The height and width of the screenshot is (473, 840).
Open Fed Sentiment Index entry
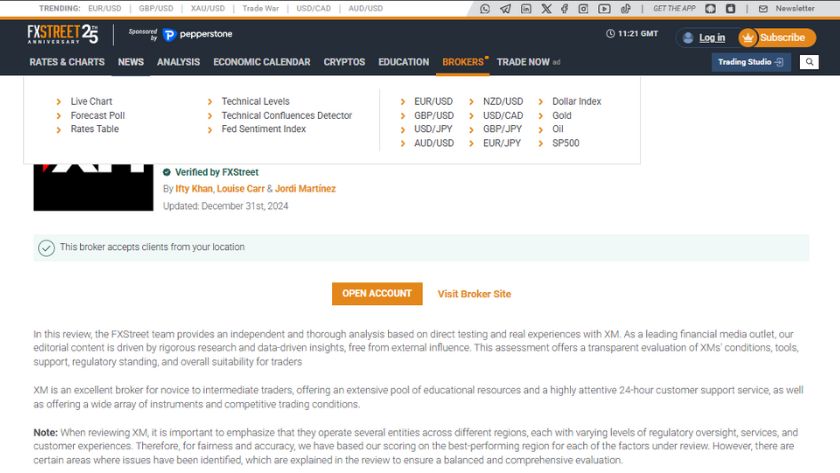(x=264, y=129)
